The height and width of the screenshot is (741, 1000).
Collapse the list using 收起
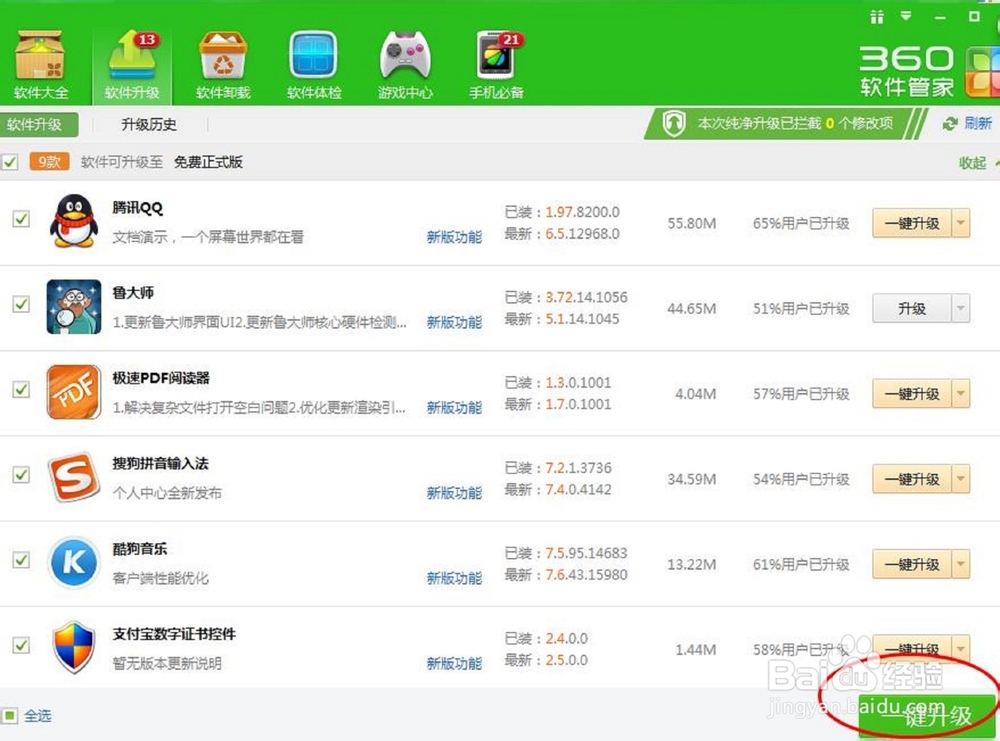pyautogui.click(x=973, y=161)
